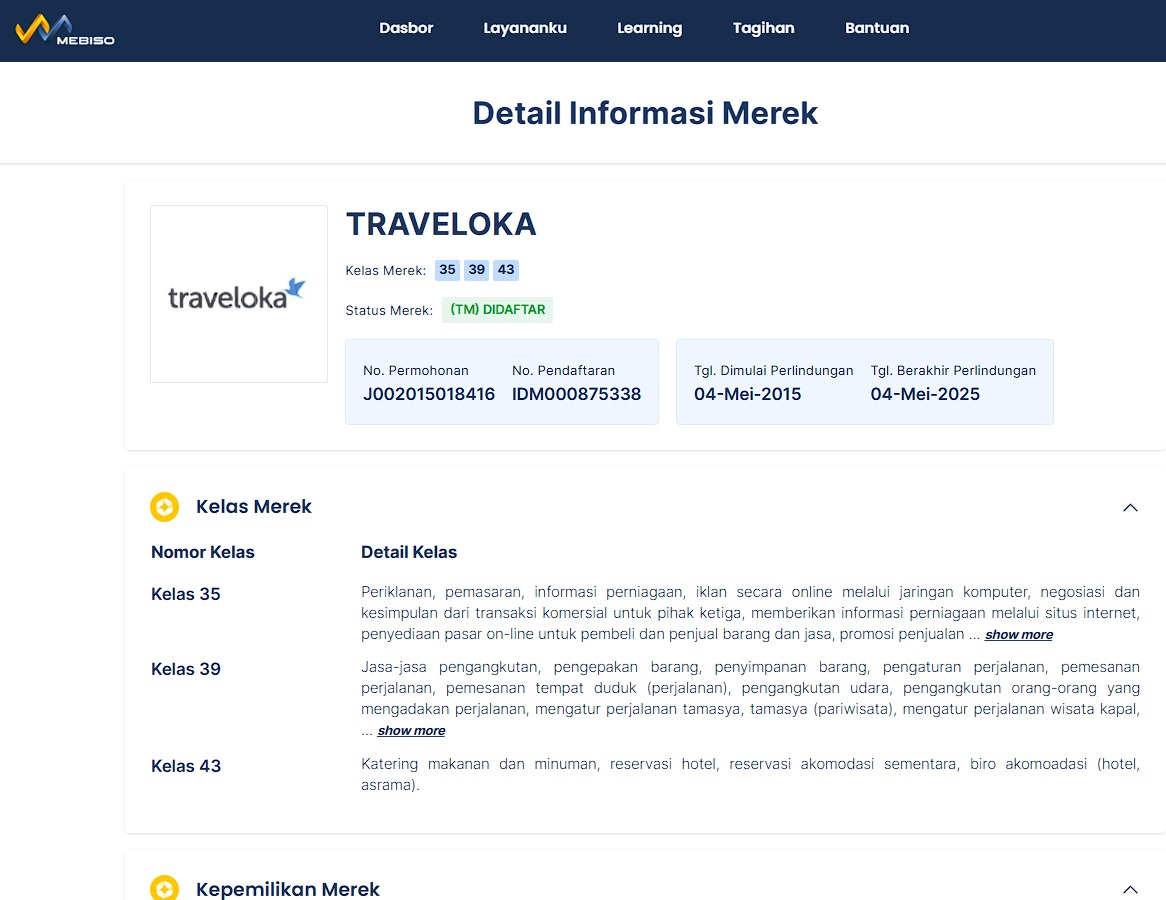Click the Mebiso logo
The image size is (1166, 900).
65,30
